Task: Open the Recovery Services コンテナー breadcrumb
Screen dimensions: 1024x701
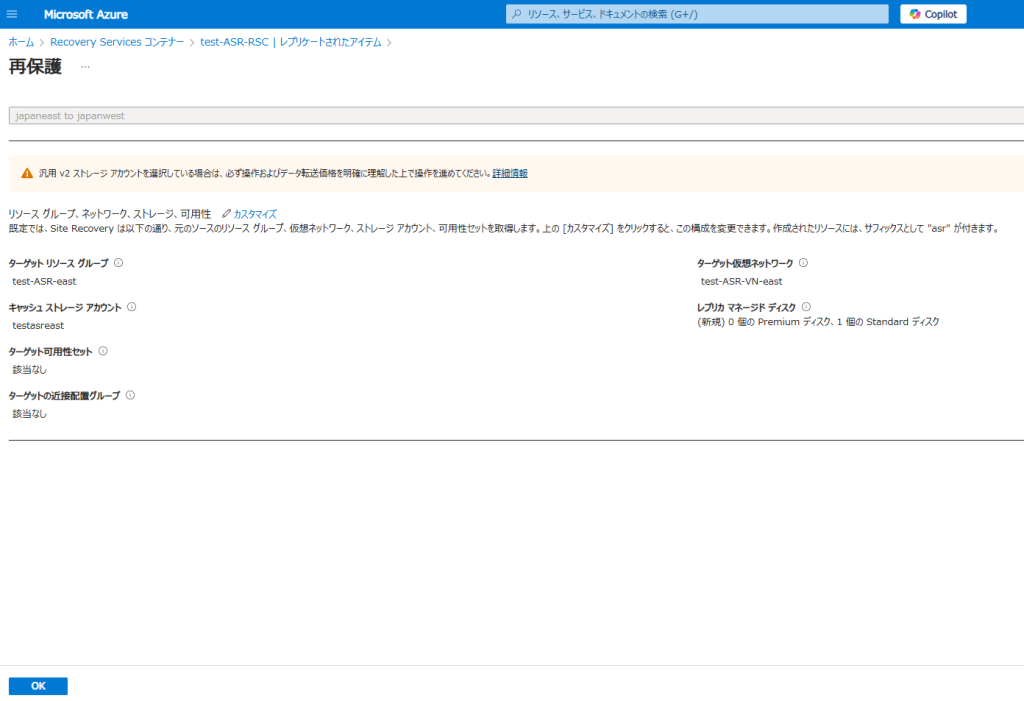Action: (117, 42)
